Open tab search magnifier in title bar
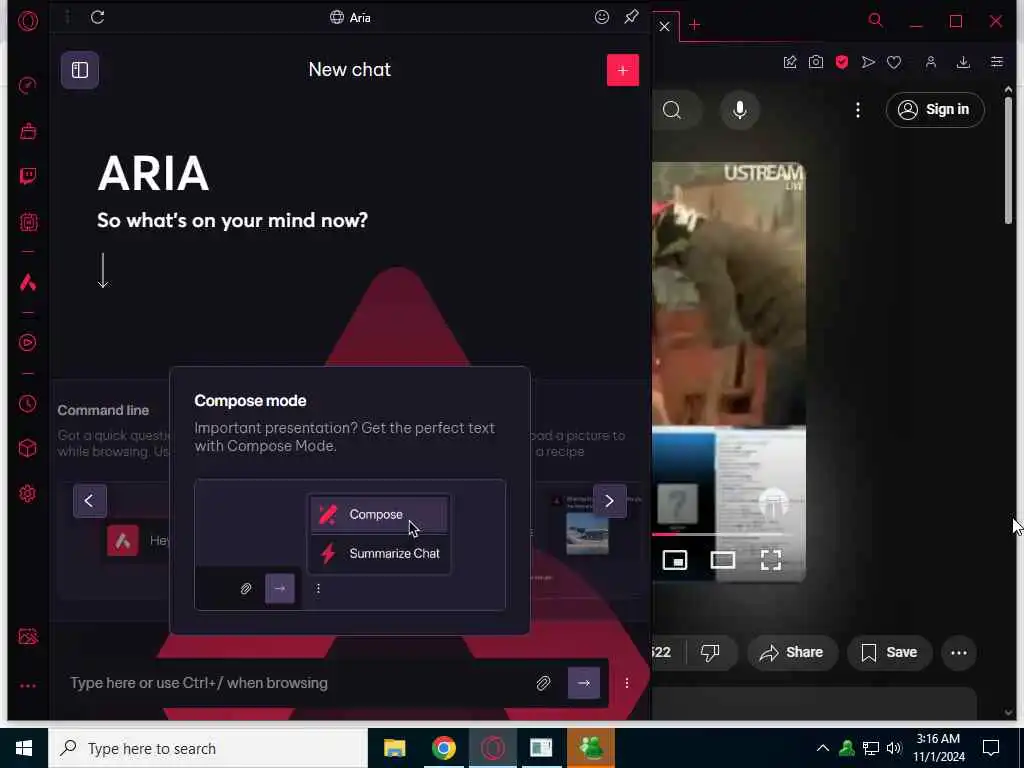Image resolution: width=1024 pixels, height=768 pixels. pos(876,20)
